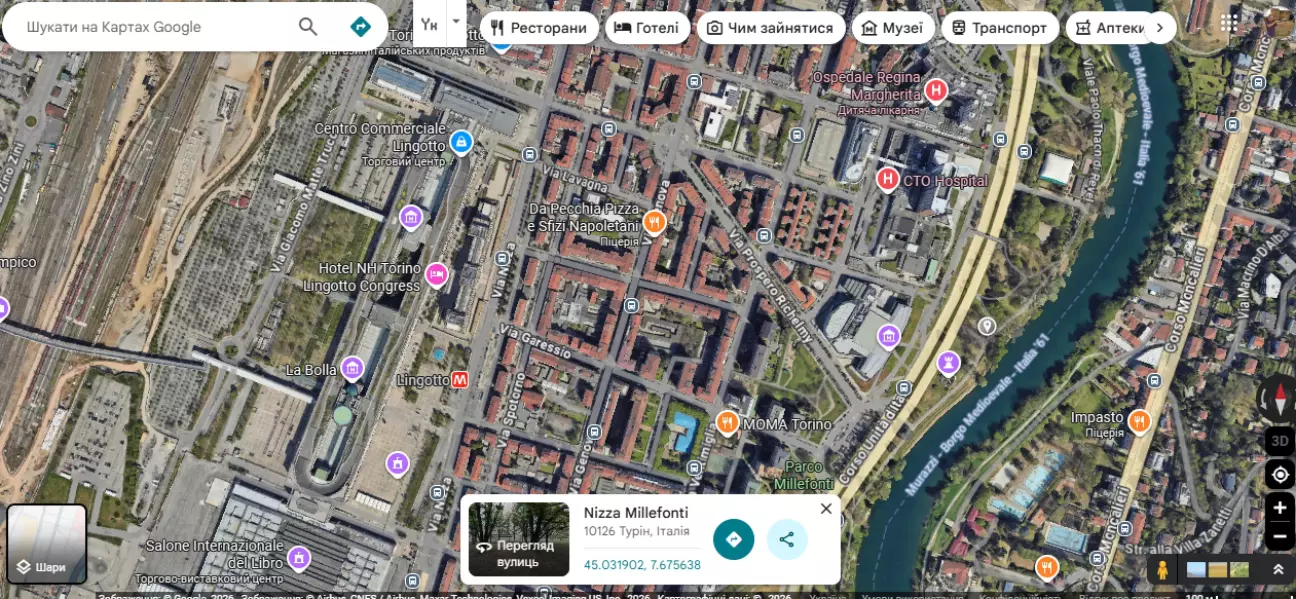The image size is (1296, 599).
Task: Open the Impasto pizzeria pin
Action: pos(1138,422)
